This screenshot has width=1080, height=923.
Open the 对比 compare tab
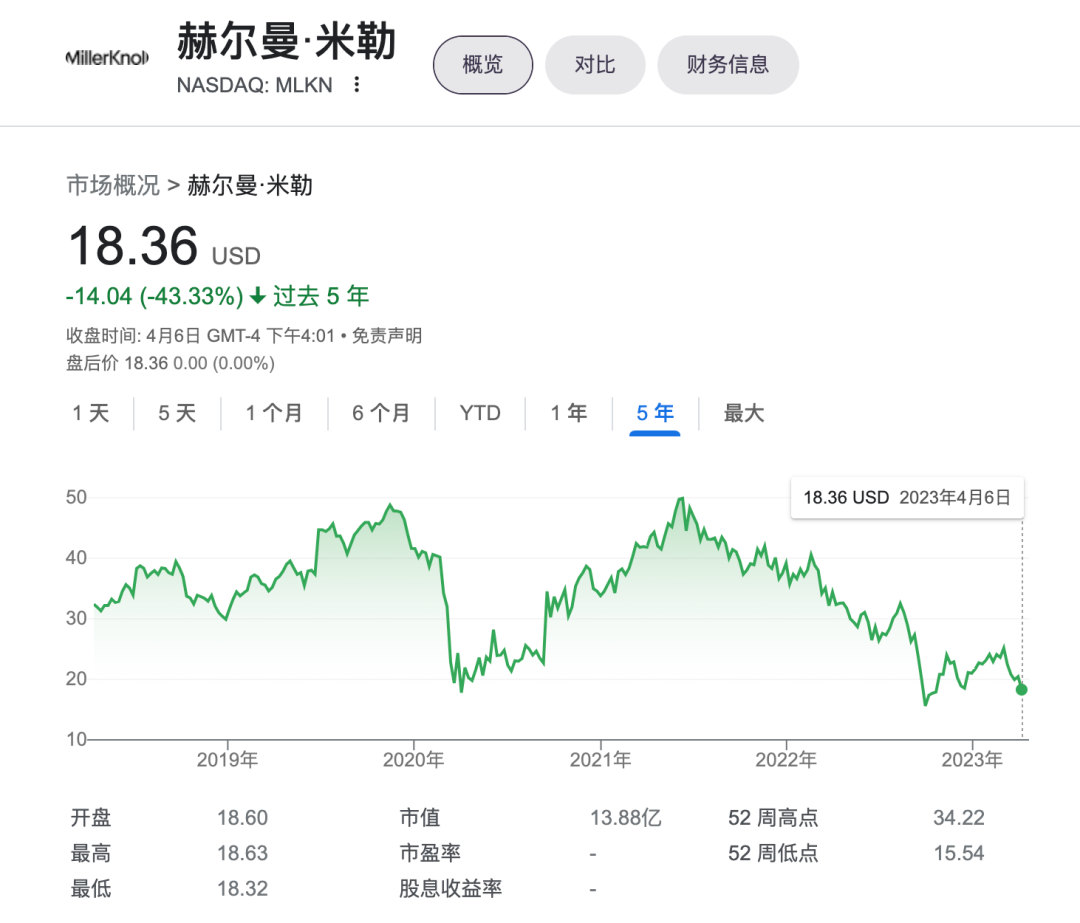[595, 65]
